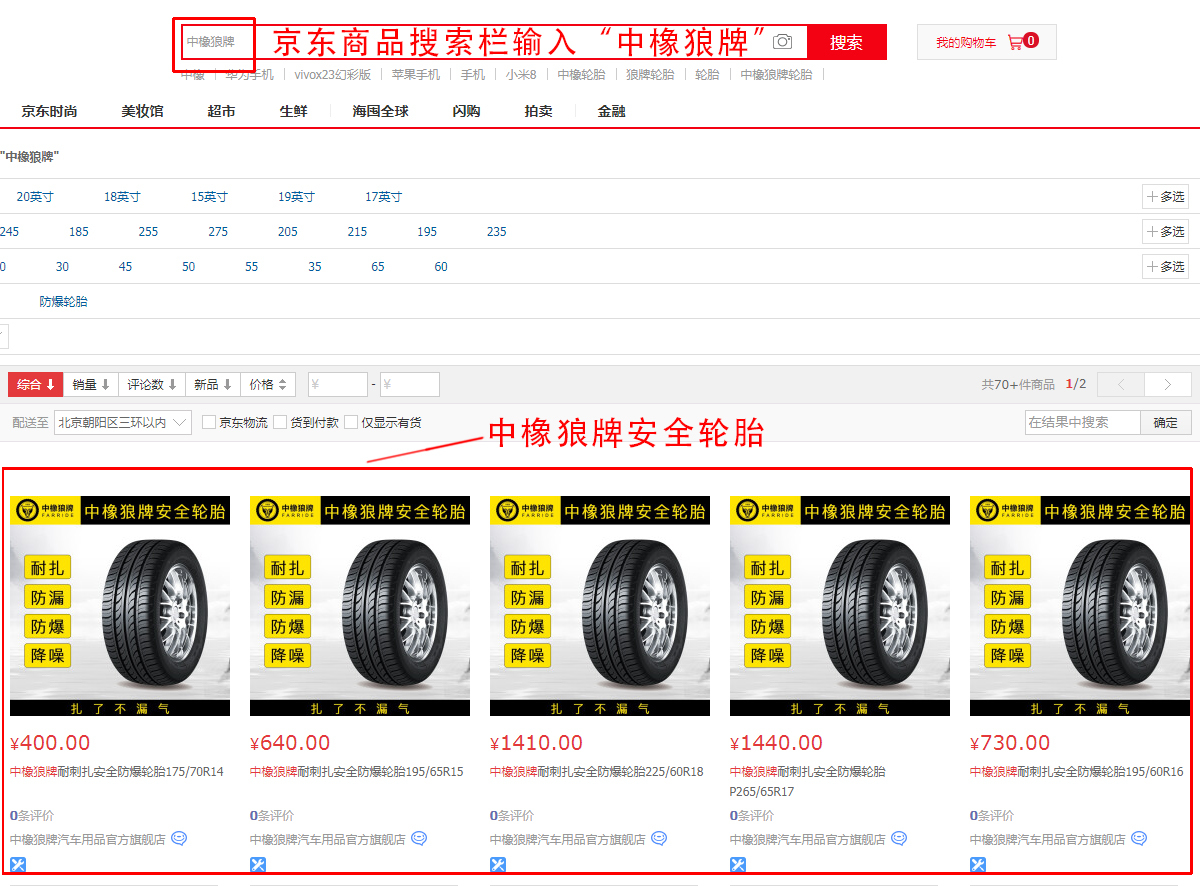Filter by 17英寸 rim size
Viewport: 1200px width, 886px height.
pyautogui.click(x=383, y=197)
